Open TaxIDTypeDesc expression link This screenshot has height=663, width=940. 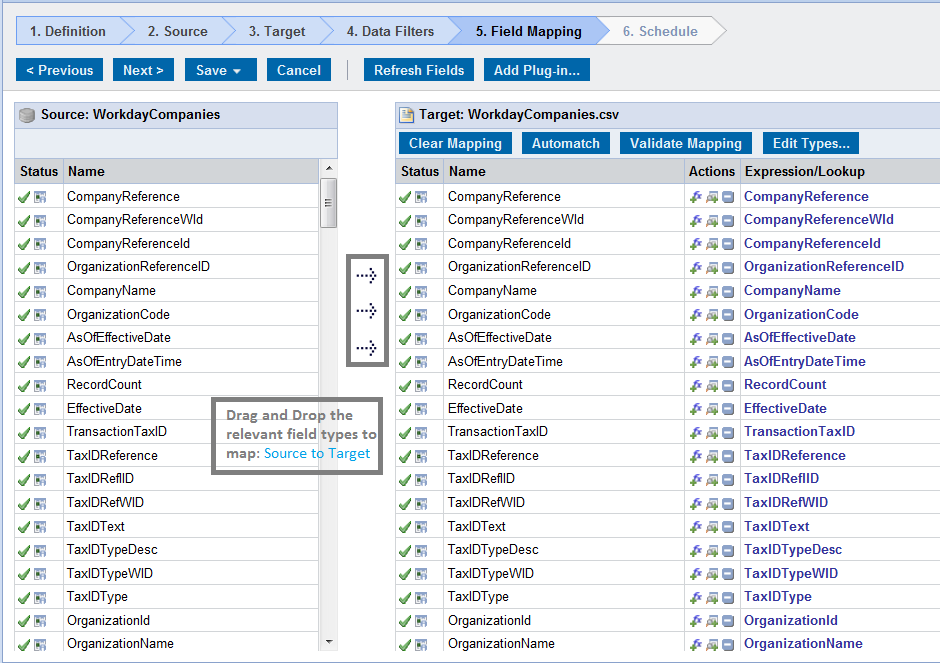pyautogui.click(x=793, y=550)
